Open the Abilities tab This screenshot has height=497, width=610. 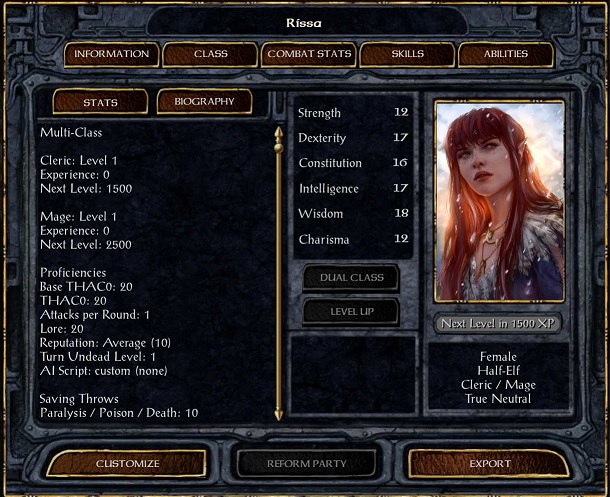point(506,54)
